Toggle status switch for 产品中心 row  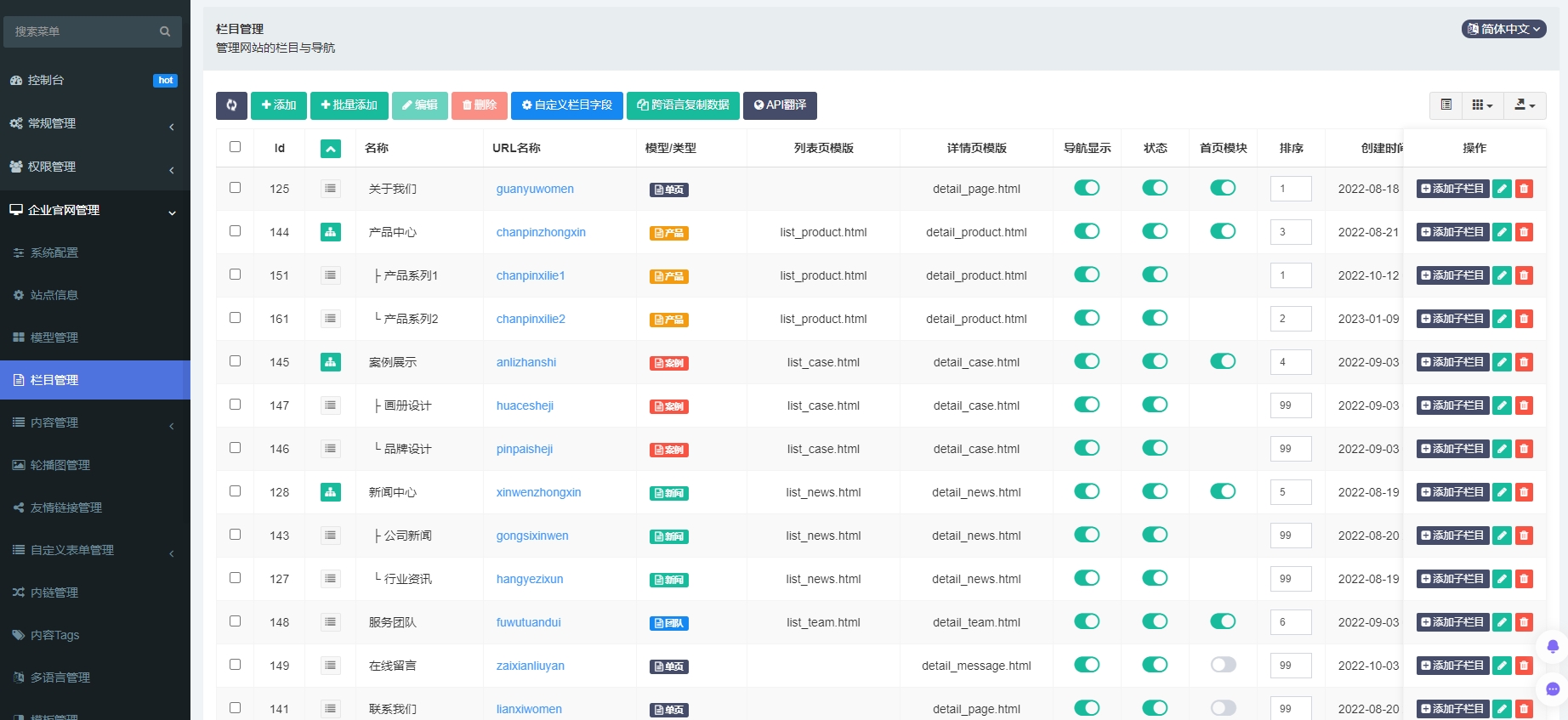click(1155, 231)
